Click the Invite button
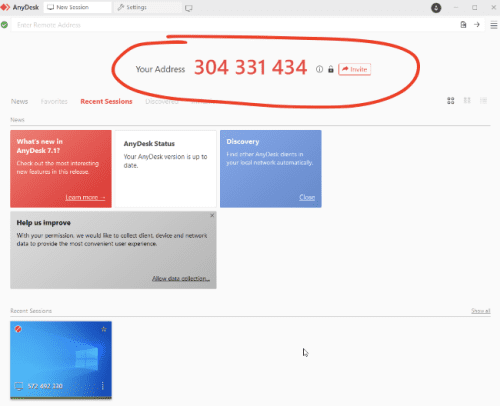This screenshot has width=500, height=406. [x=355, y=69]
